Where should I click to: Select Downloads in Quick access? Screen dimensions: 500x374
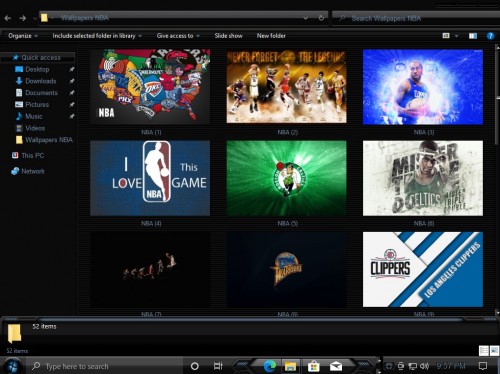coord(40,81)
